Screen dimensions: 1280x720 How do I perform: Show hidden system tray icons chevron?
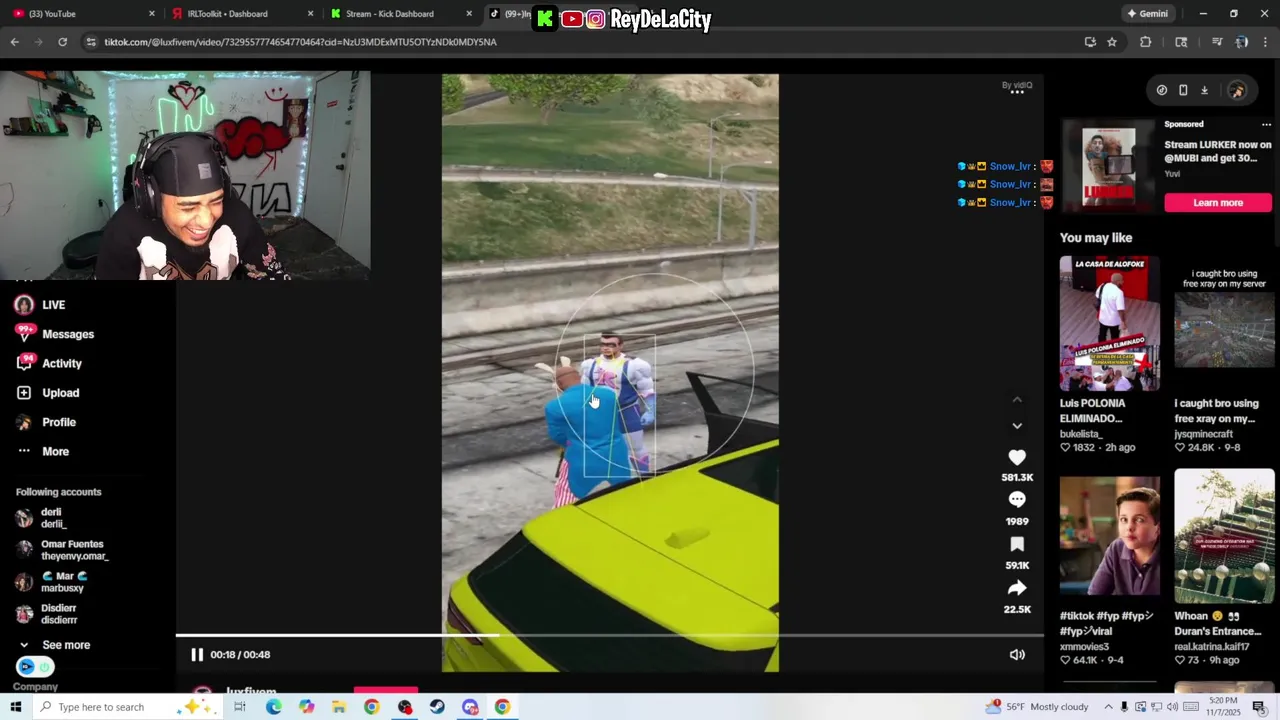pyautogui.click(x=1108, y=707)
